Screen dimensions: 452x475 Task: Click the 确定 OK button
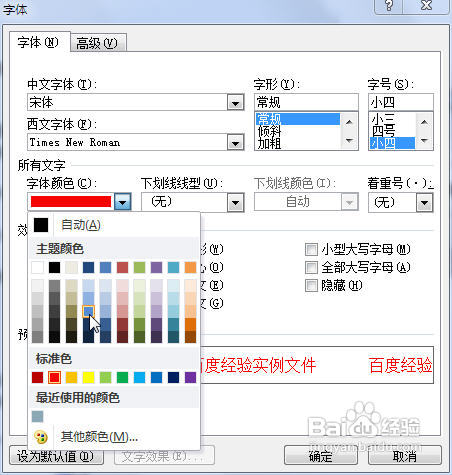321,455
